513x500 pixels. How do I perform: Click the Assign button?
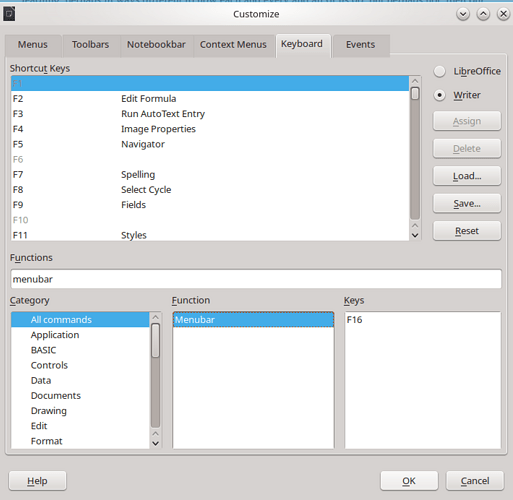click(x=467, y=121)
